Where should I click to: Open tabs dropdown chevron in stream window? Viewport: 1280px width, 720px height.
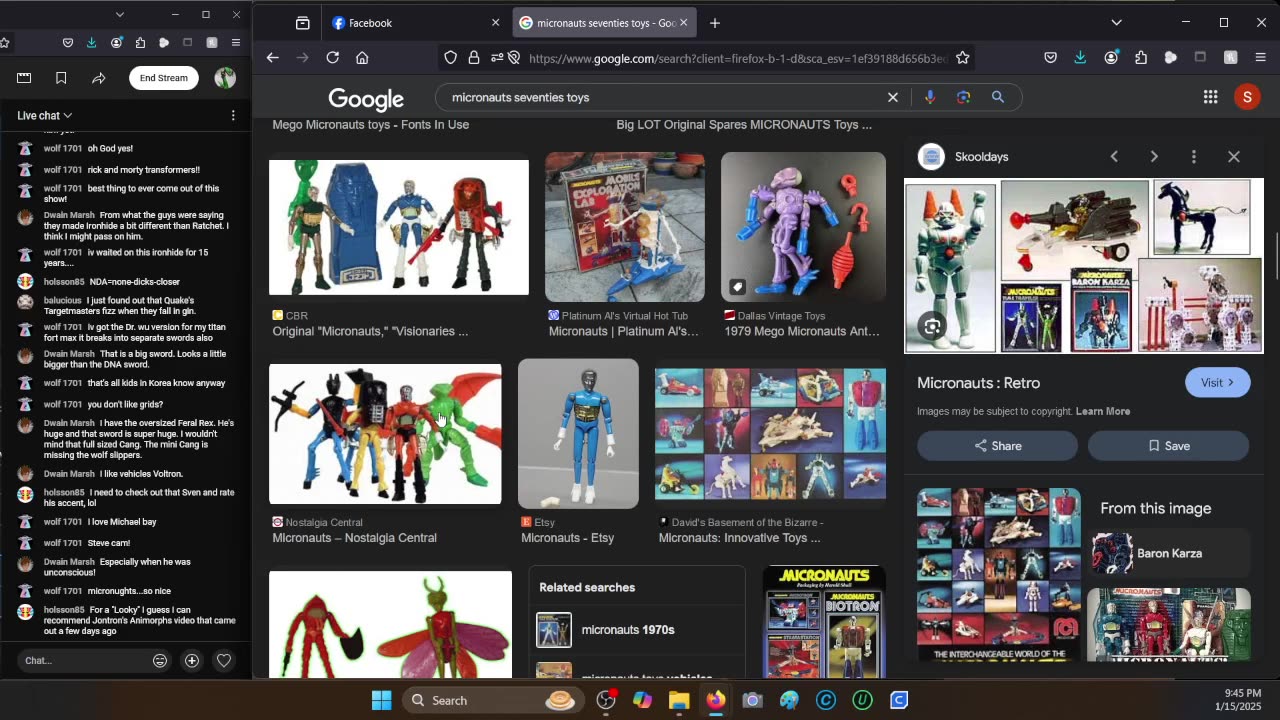point(120,14)
